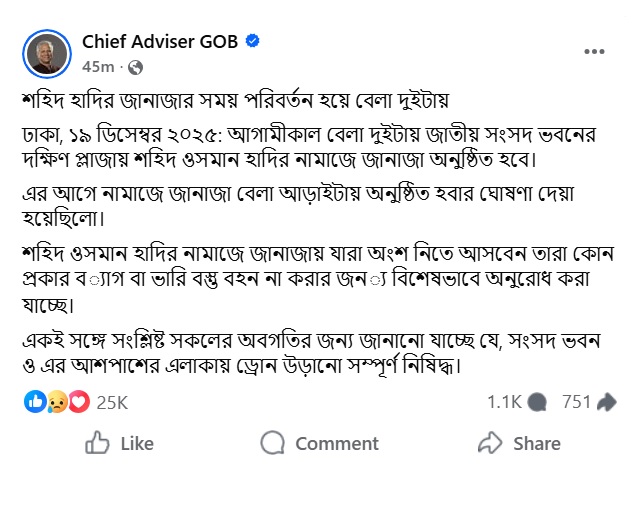Viewport: 641px width, 515px height.
Task: Open the Chief Adviser GOB profile picture
Action: tap(46, 53)
